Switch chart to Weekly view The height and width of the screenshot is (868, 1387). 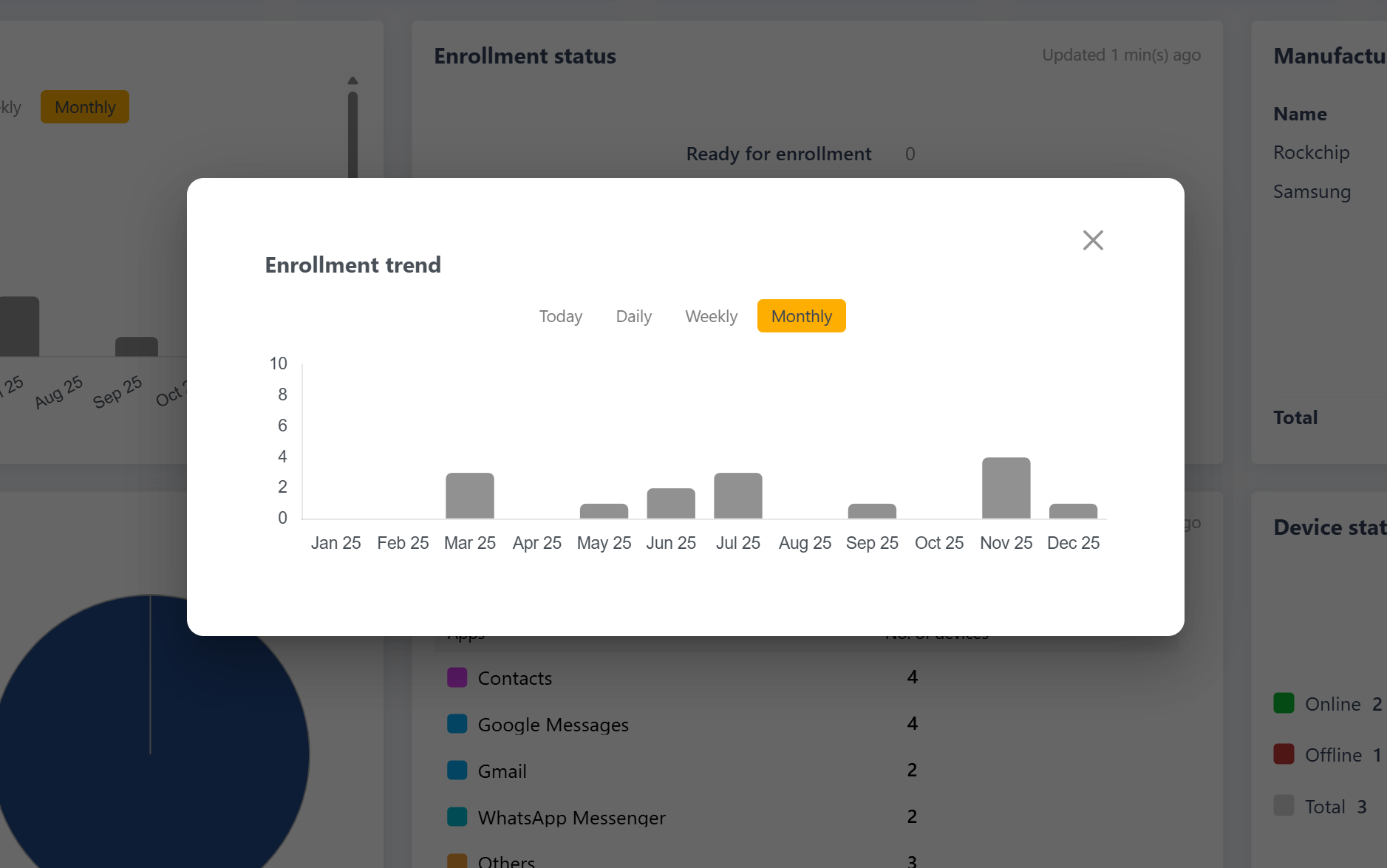coord(711,316)
